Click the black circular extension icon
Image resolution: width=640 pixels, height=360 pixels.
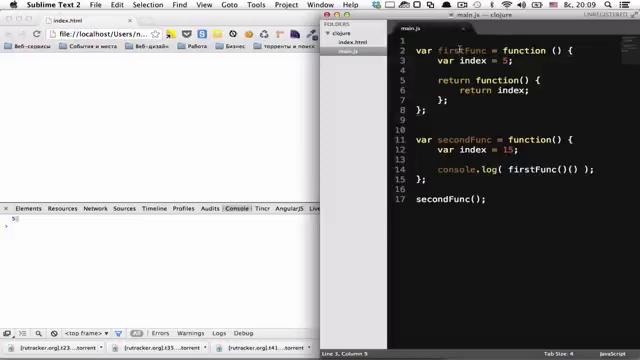click(x=233, y=34)
